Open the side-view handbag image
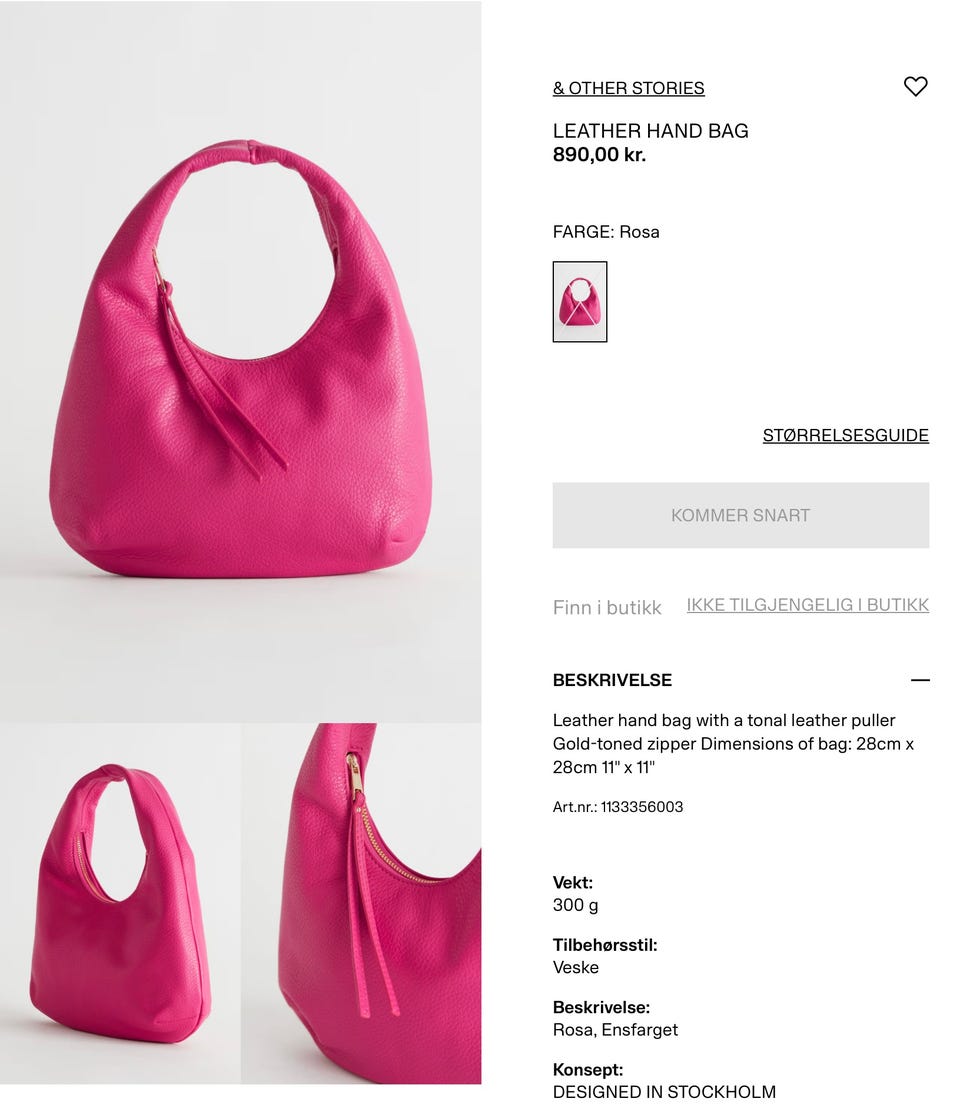 120,903
